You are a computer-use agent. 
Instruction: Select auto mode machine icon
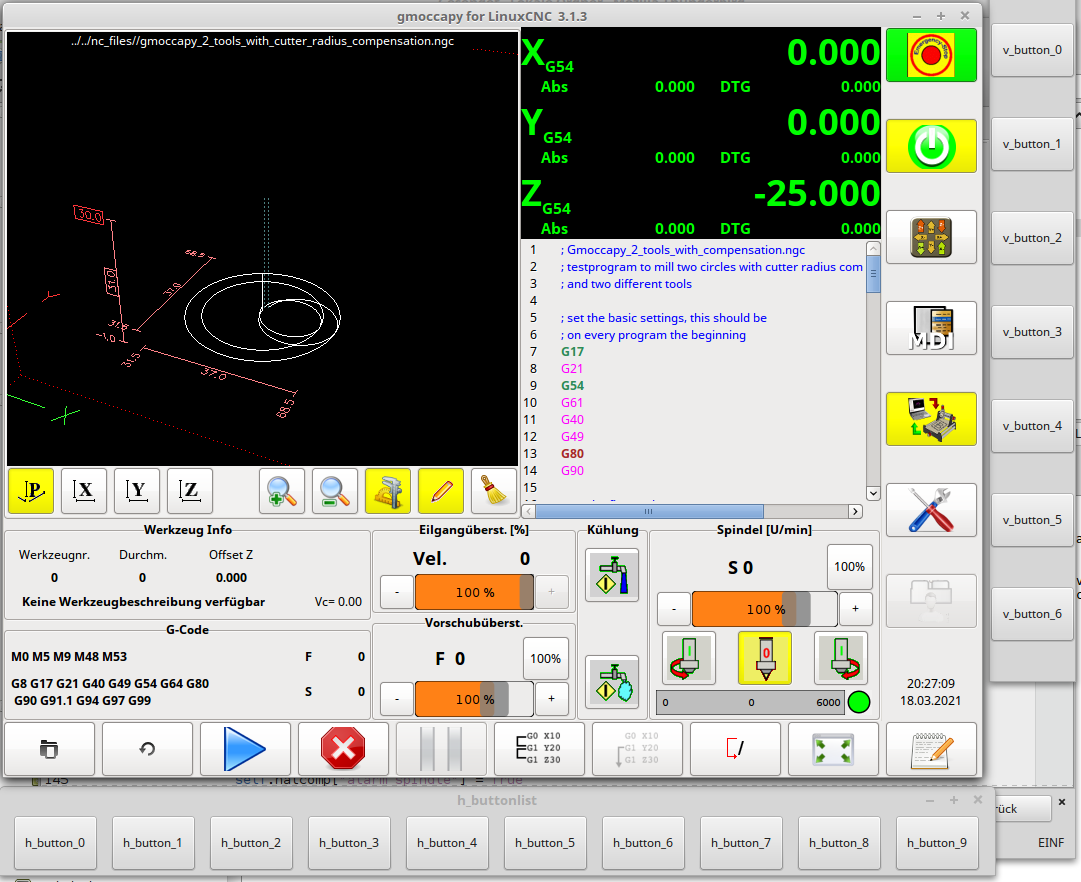pos(931,419)
